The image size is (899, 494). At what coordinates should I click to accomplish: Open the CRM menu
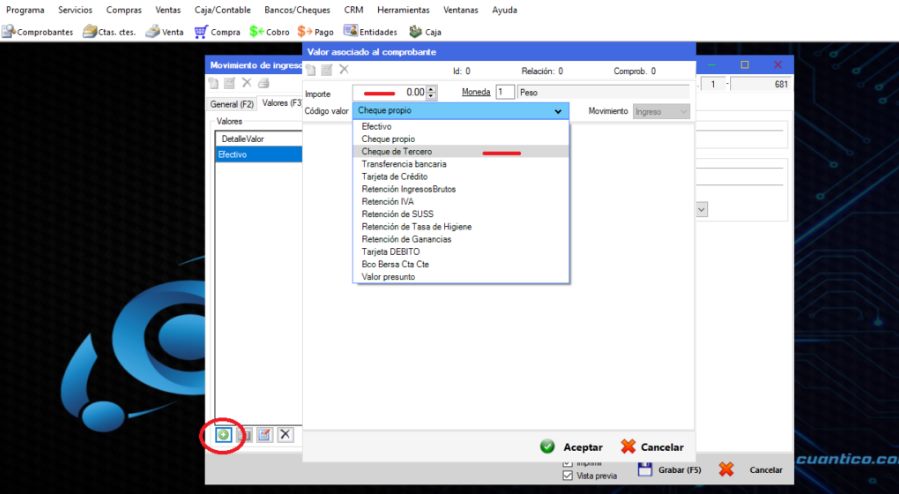pyautogui.click(x=354, y=10)
